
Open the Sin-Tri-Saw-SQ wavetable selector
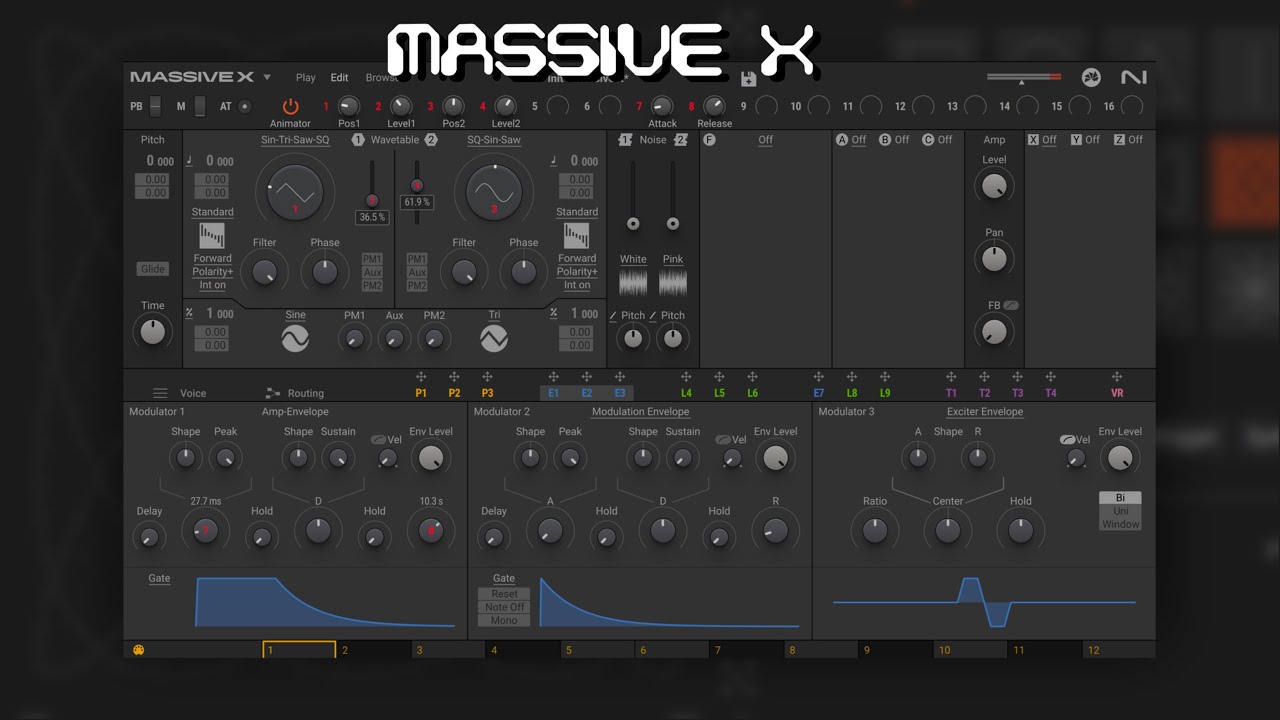295,140
